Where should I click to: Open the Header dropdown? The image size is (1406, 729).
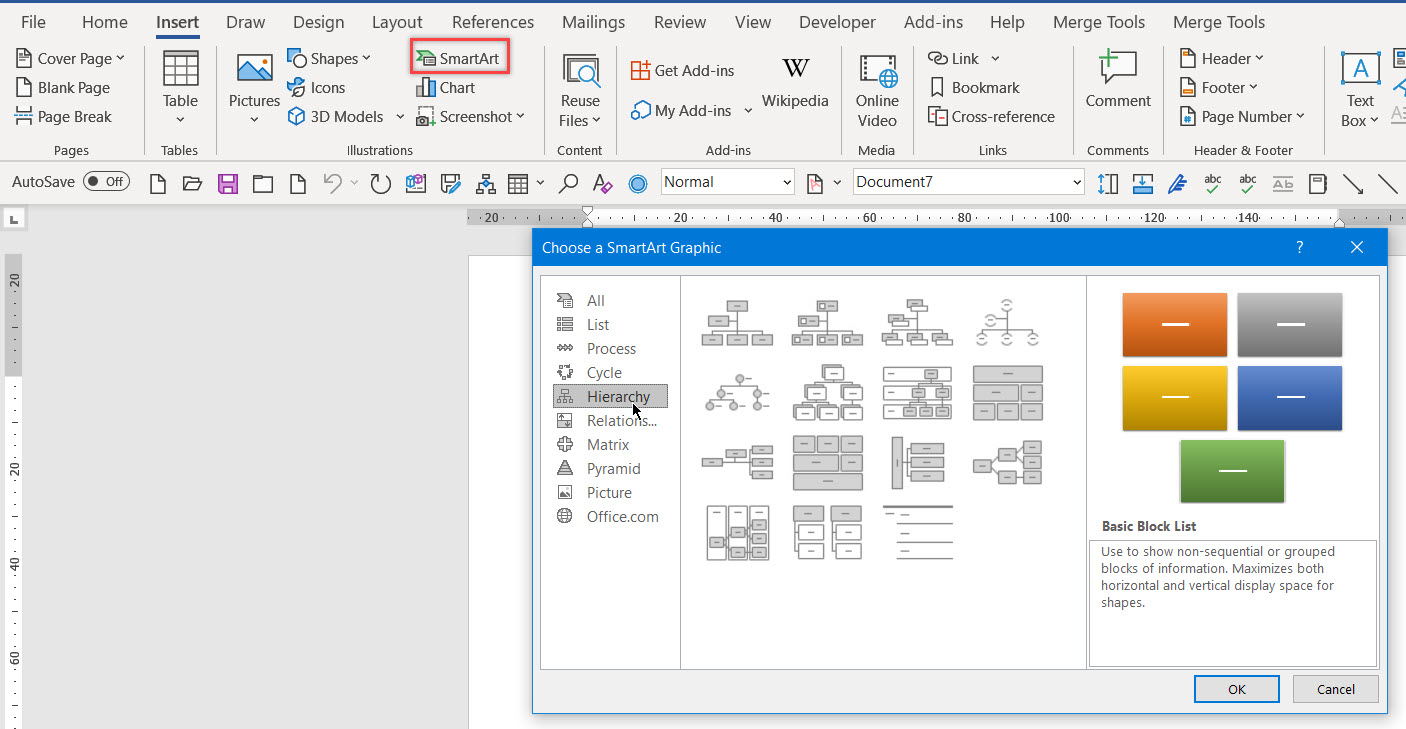coord(1259,59)
